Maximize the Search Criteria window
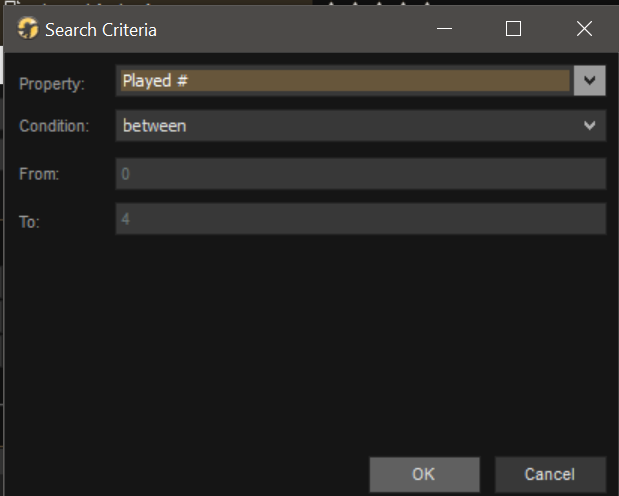This screenshot has height=496, width=619. point(513,29)
